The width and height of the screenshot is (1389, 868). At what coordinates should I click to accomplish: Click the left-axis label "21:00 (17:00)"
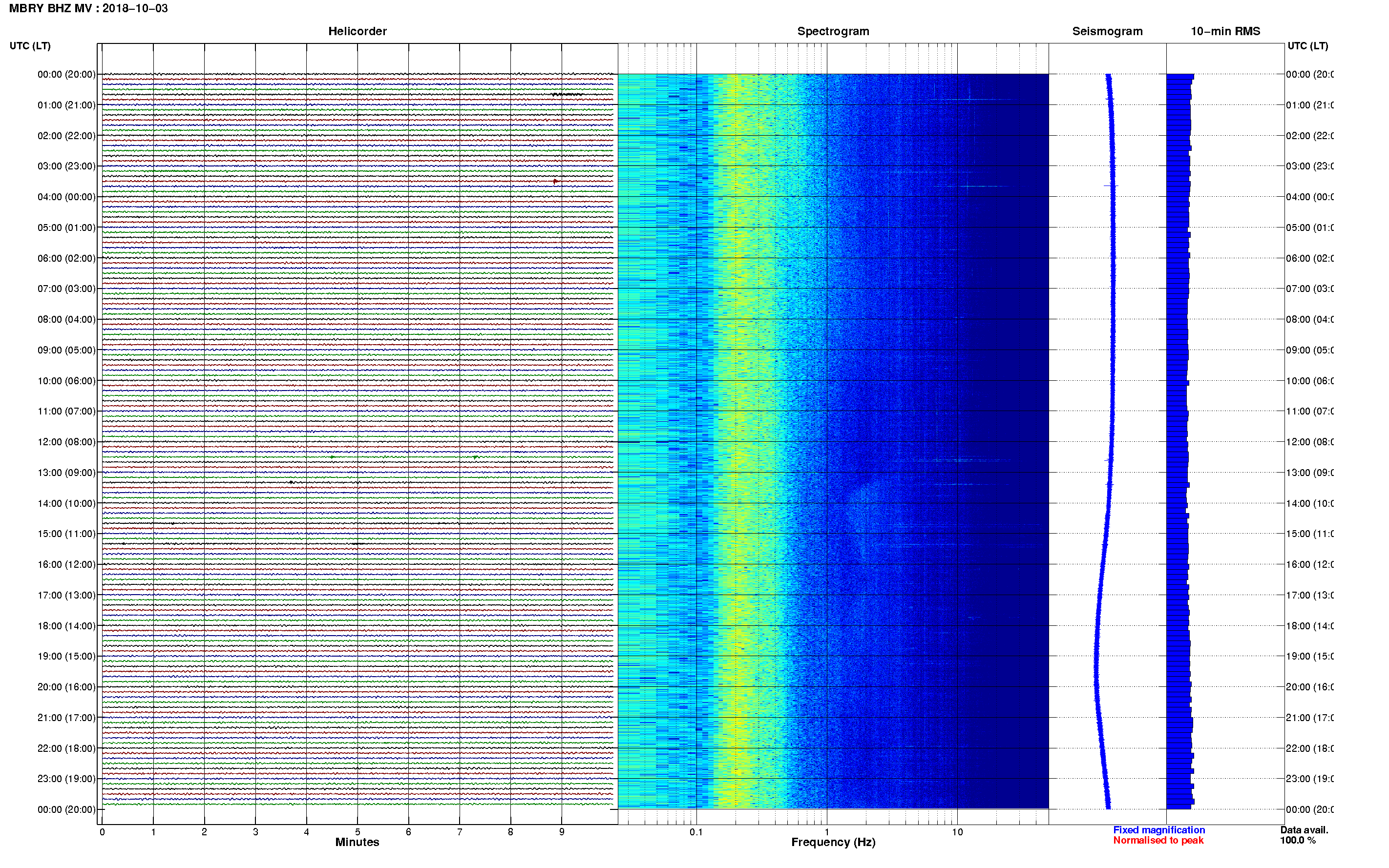tap(66, 718)
